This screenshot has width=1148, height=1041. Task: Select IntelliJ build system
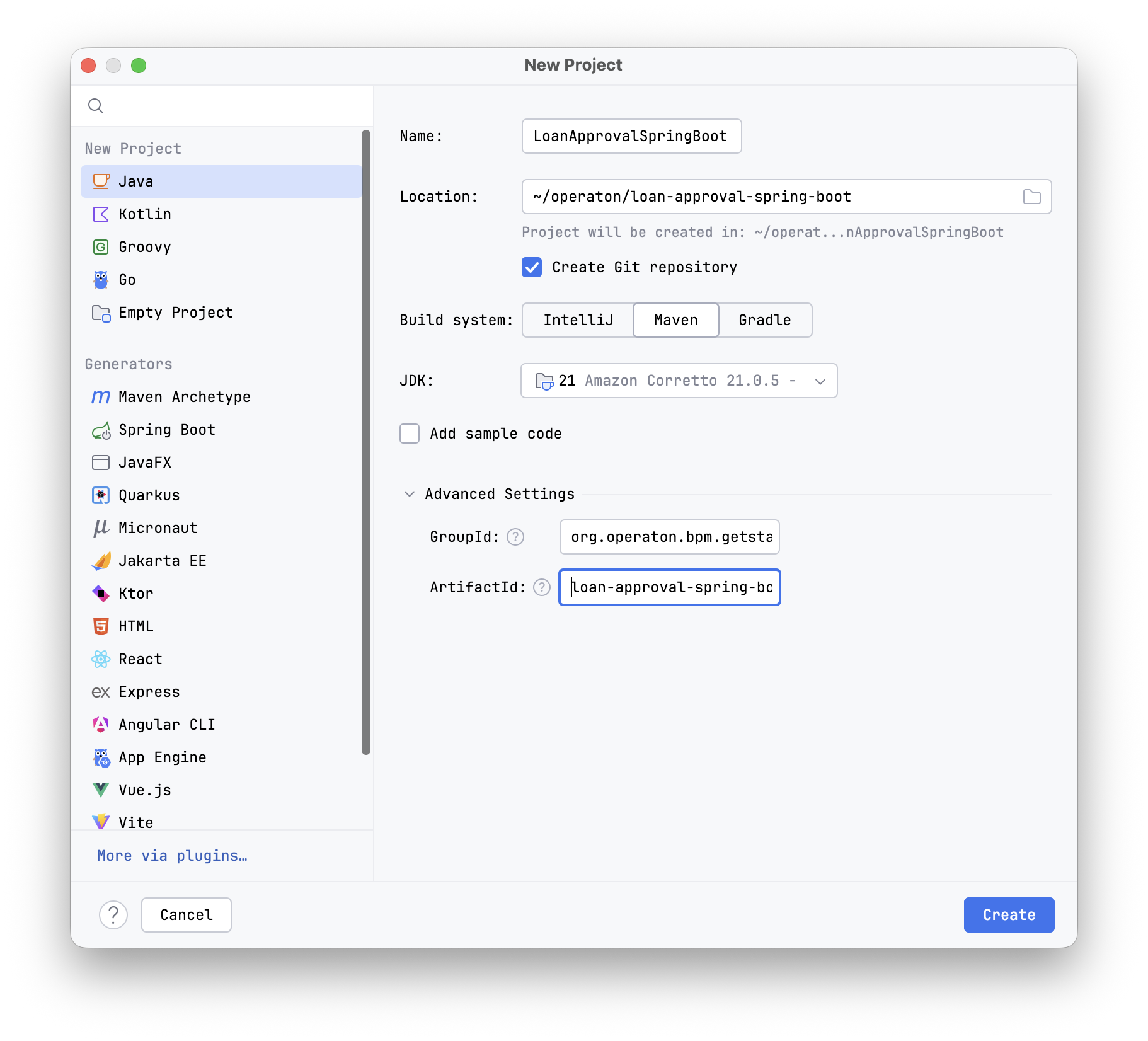coord(578,320)
